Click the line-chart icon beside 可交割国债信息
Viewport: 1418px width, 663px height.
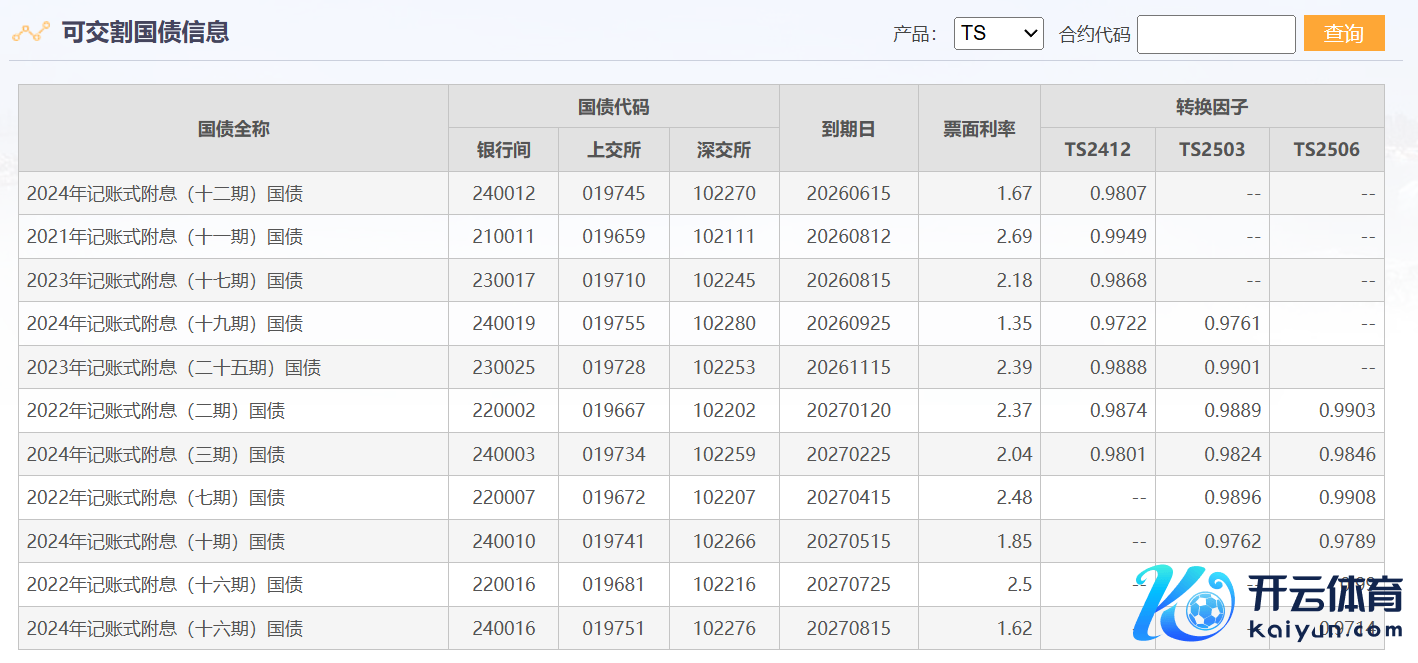(30, 33)
